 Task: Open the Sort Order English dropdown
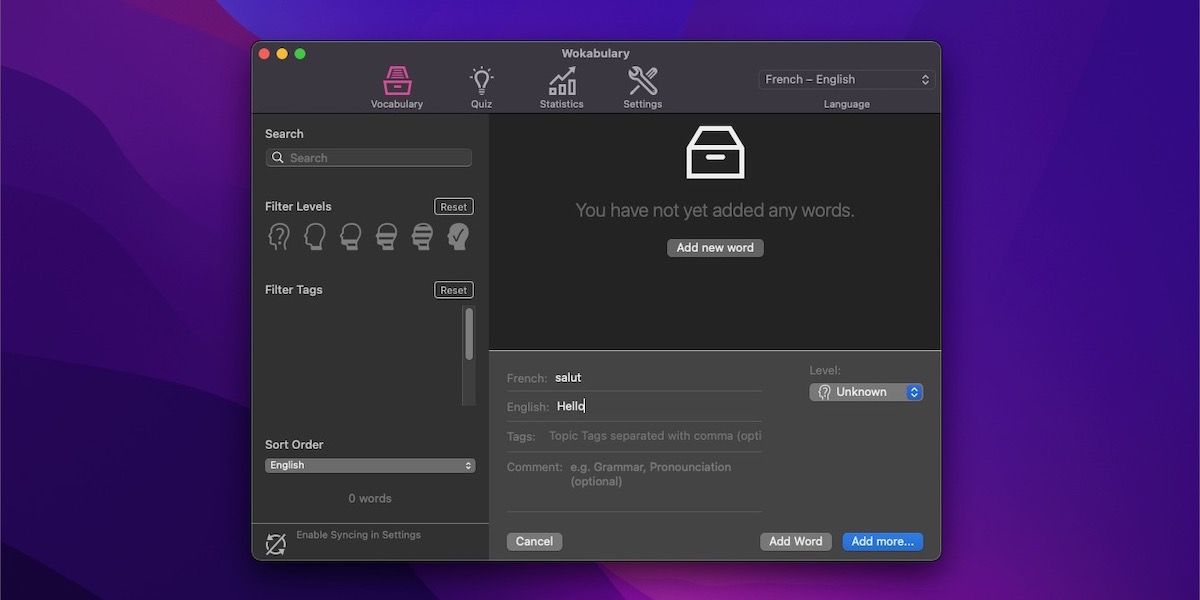coord(370,466)
